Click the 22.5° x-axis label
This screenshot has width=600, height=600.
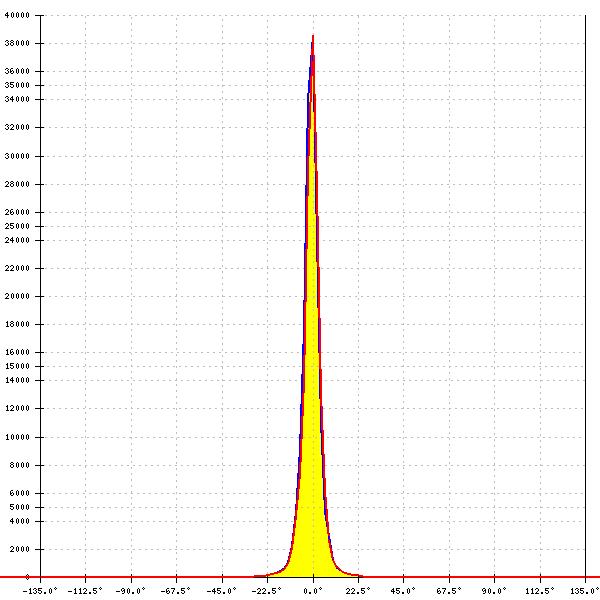pos(358,591)
